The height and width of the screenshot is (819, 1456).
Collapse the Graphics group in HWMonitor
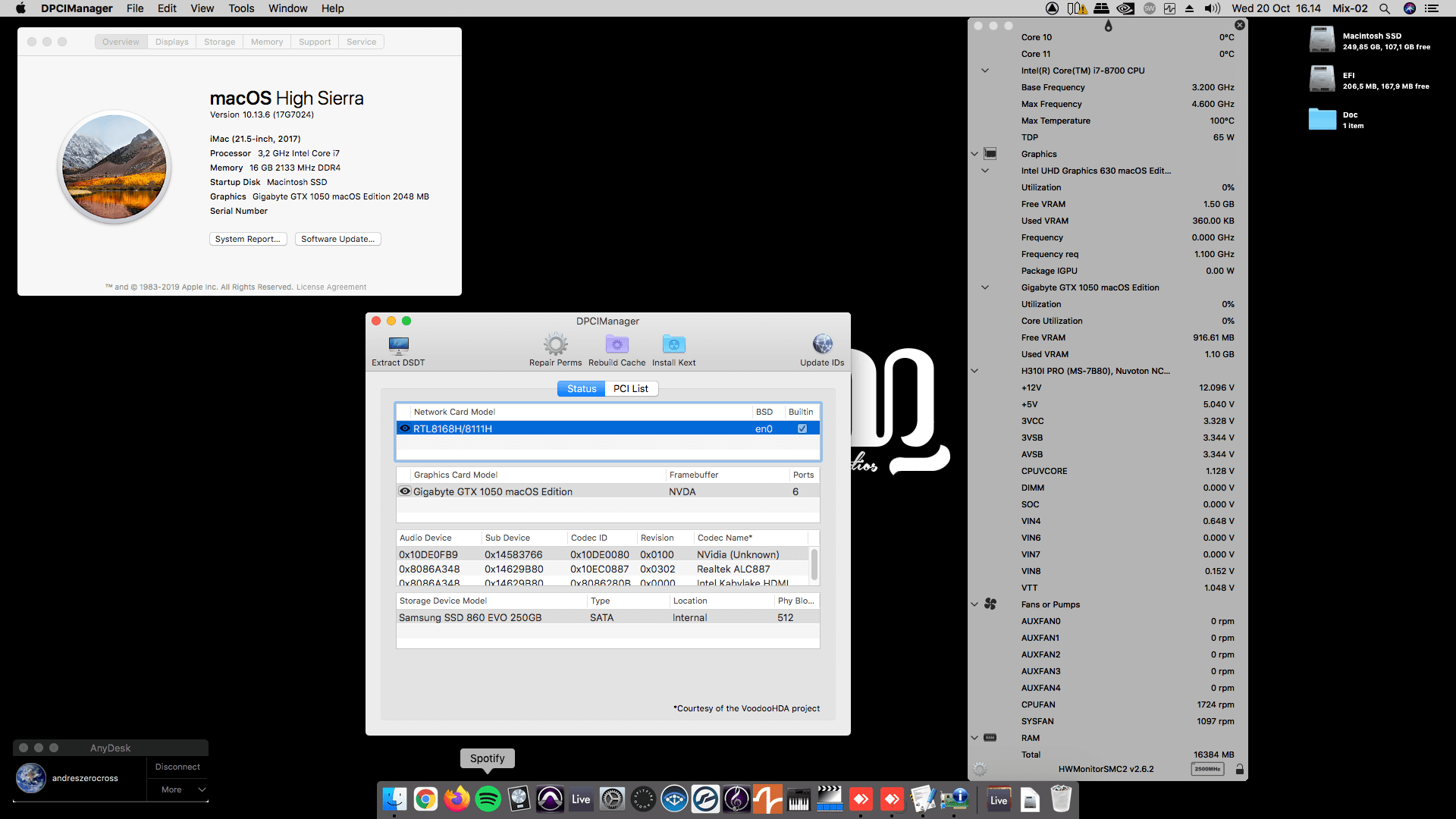click(x=974, y=154)
